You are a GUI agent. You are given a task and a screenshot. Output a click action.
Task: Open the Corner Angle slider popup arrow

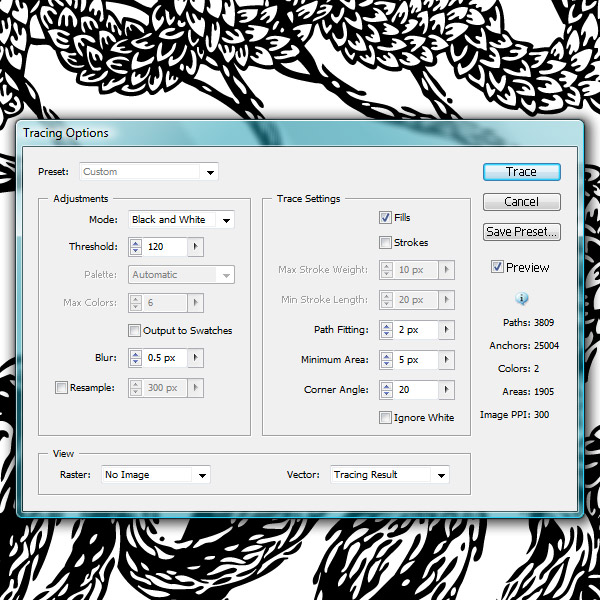(x=447, y=390)
